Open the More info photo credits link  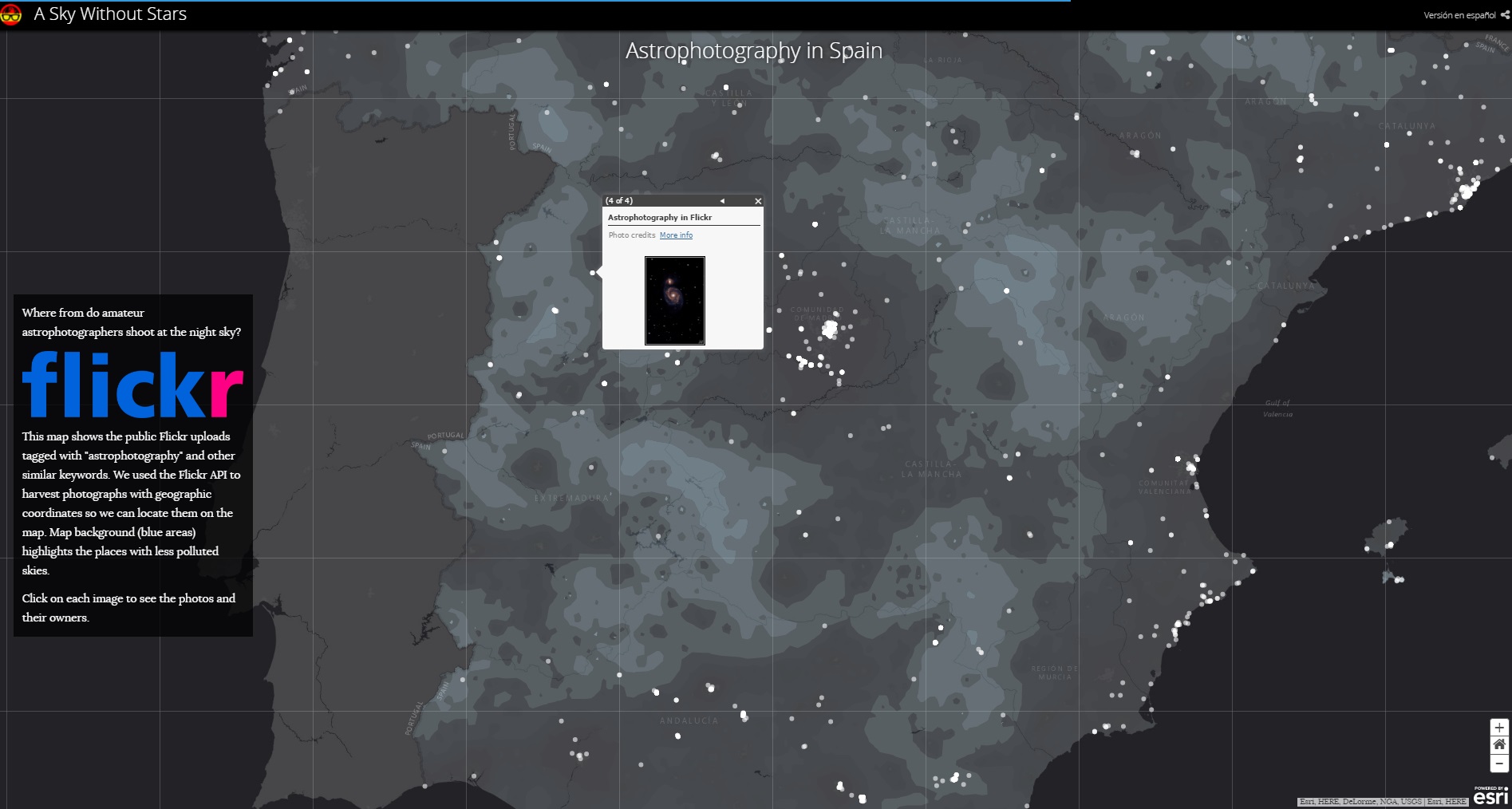[676, 235]
